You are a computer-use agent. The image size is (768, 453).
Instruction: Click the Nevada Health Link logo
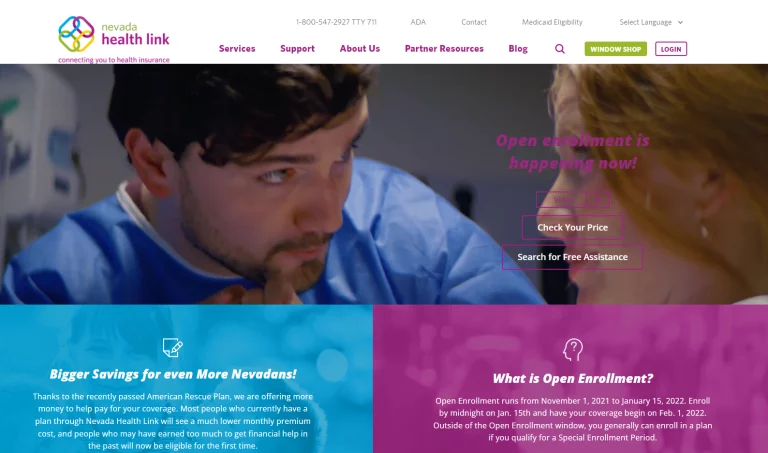pos(114,40)
